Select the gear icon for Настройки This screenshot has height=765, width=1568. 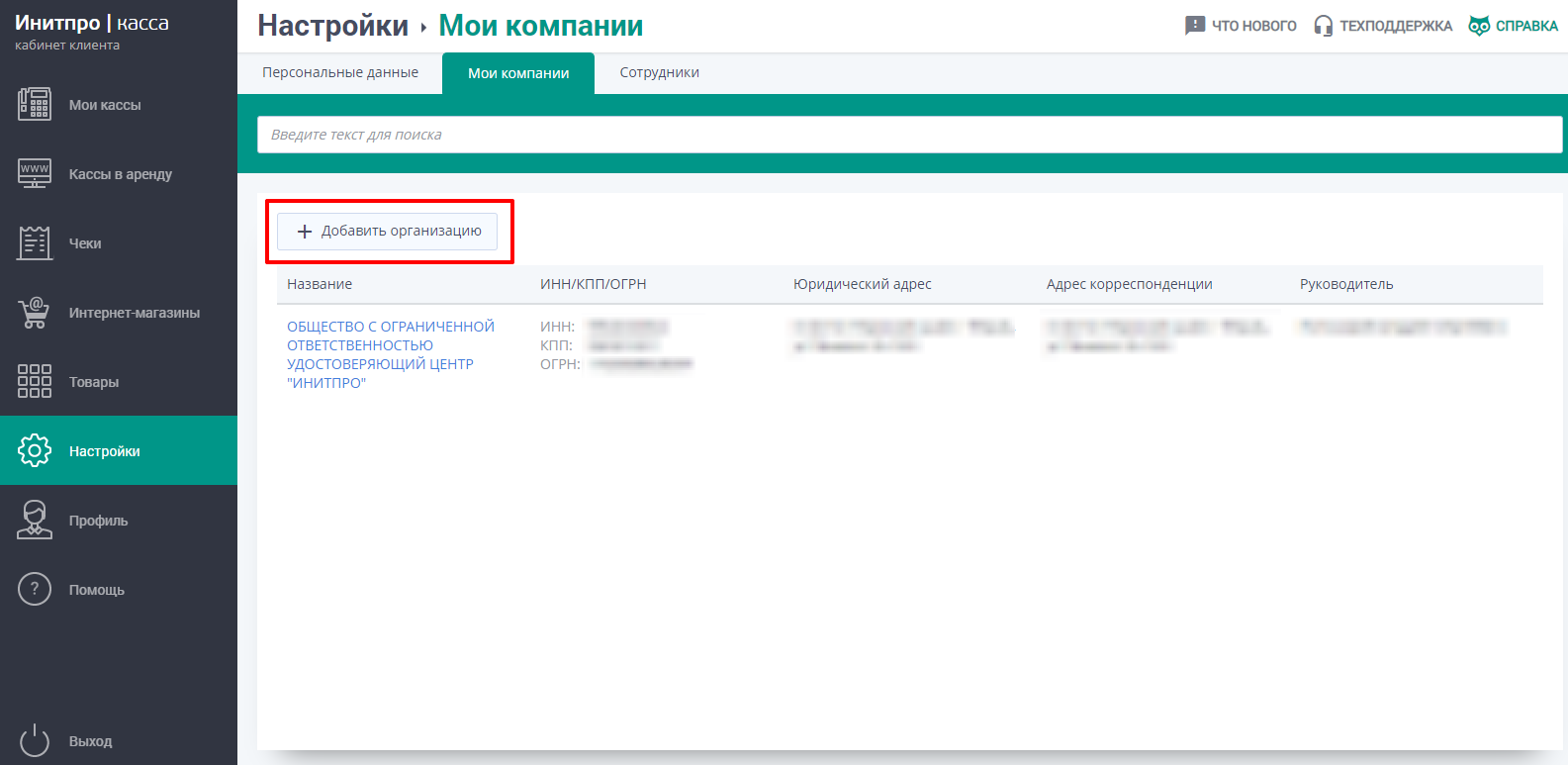tap(35, 450)
